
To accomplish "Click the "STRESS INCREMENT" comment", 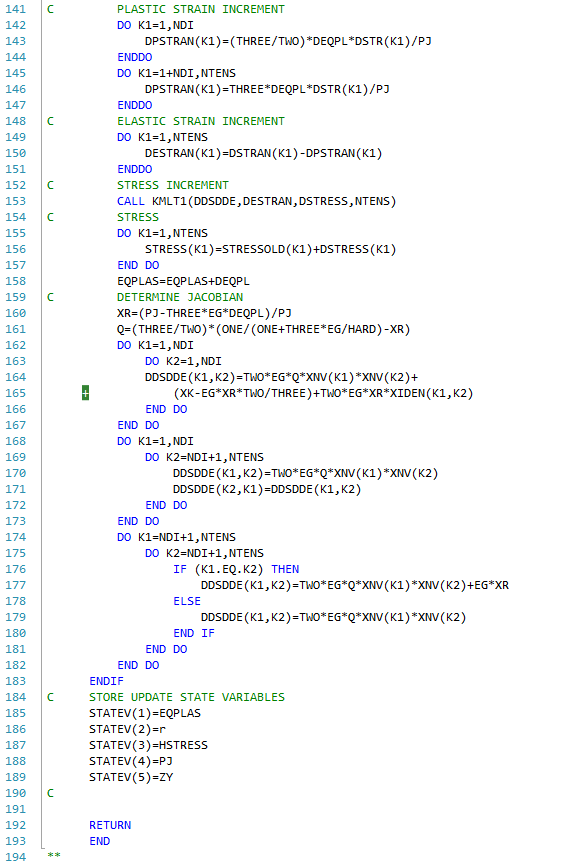I will [x=173, y=186].
